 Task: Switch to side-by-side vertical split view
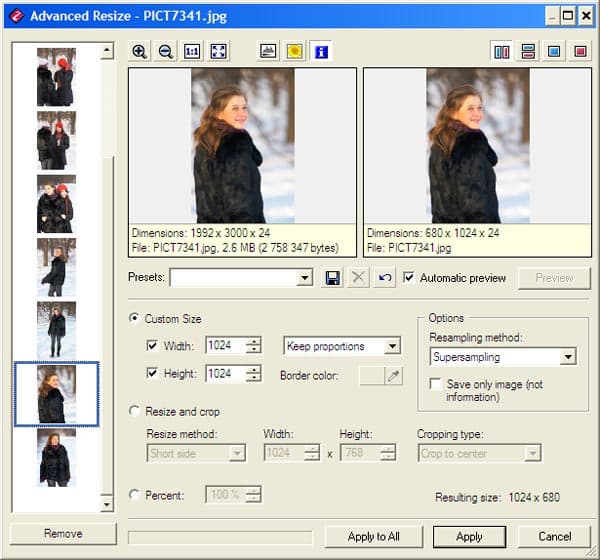[x=502, y=51]
